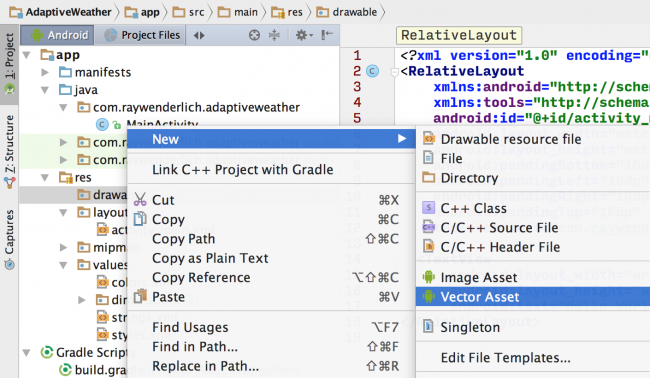Click the RelativeLayout editor breadcrumb label
Viewport: 650px width, 378px height.
click(459, 35)
